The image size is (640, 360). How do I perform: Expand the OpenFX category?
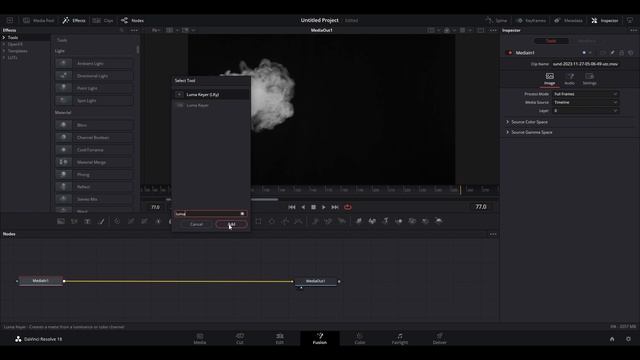click(4, 44)
